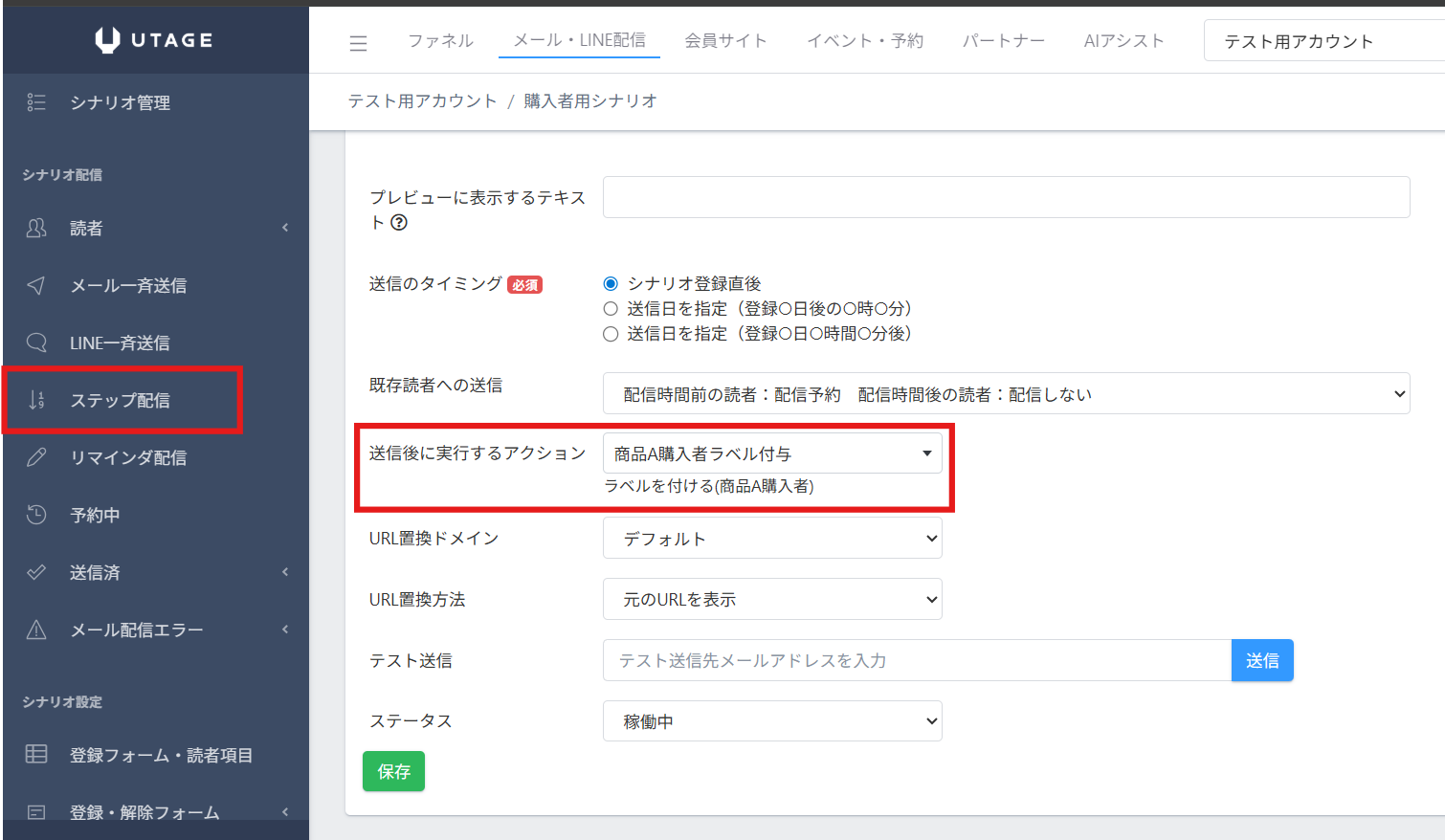This screenshot has width=1445, height=840.
Task: Click the 読者 people icon
Action: click(x=36, y=228)
